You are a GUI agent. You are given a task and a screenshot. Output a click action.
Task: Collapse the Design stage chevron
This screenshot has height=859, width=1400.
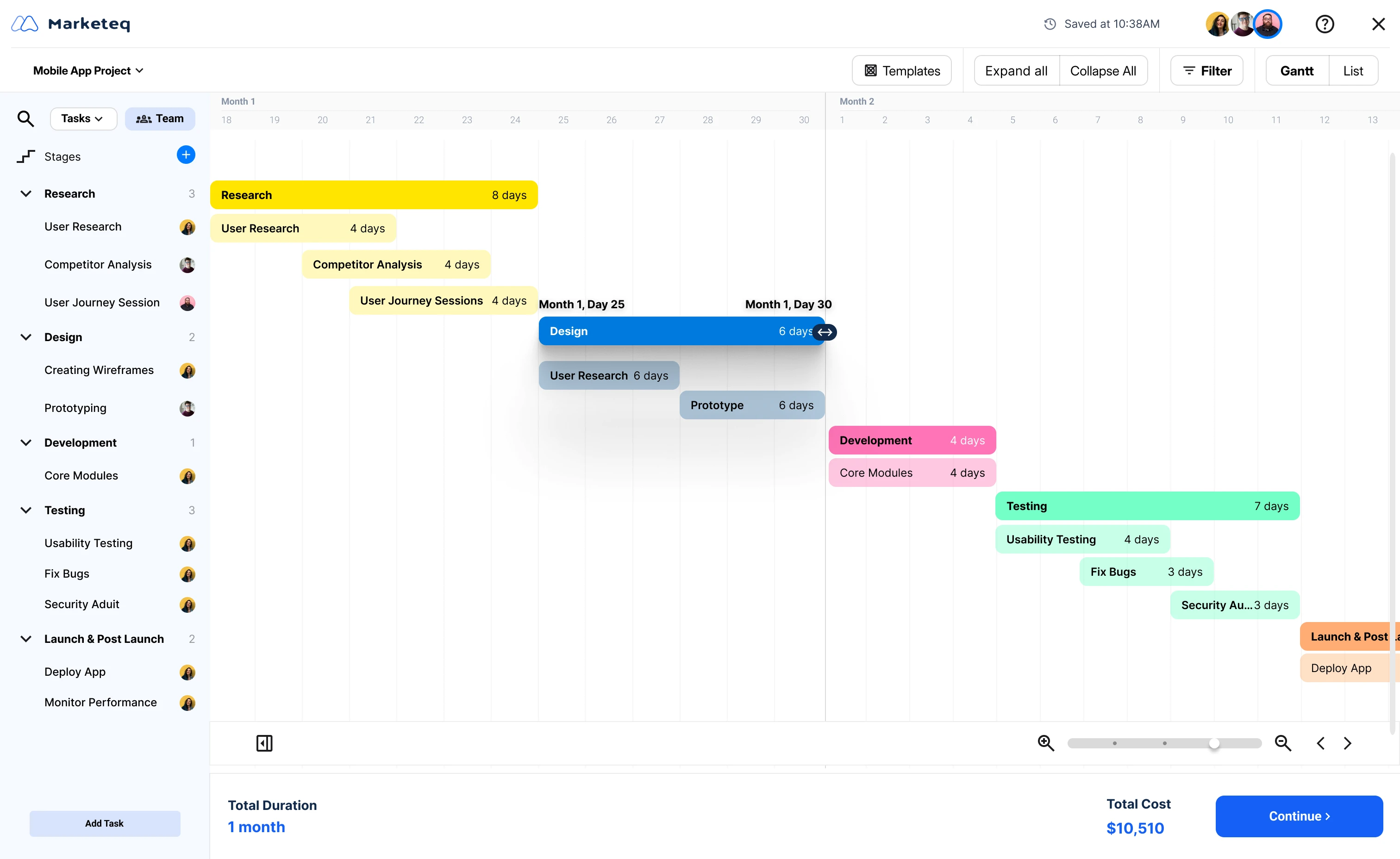(x=25, y=337)
